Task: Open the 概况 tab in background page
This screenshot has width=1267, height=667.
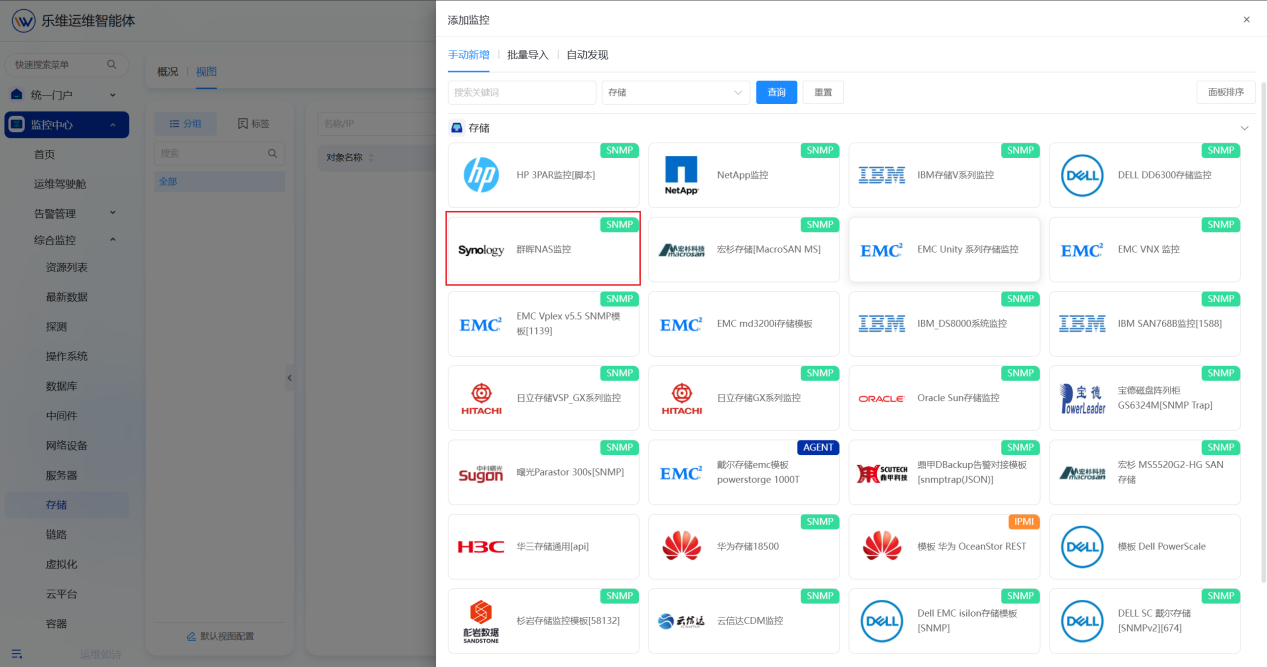Action: [168, 72]
